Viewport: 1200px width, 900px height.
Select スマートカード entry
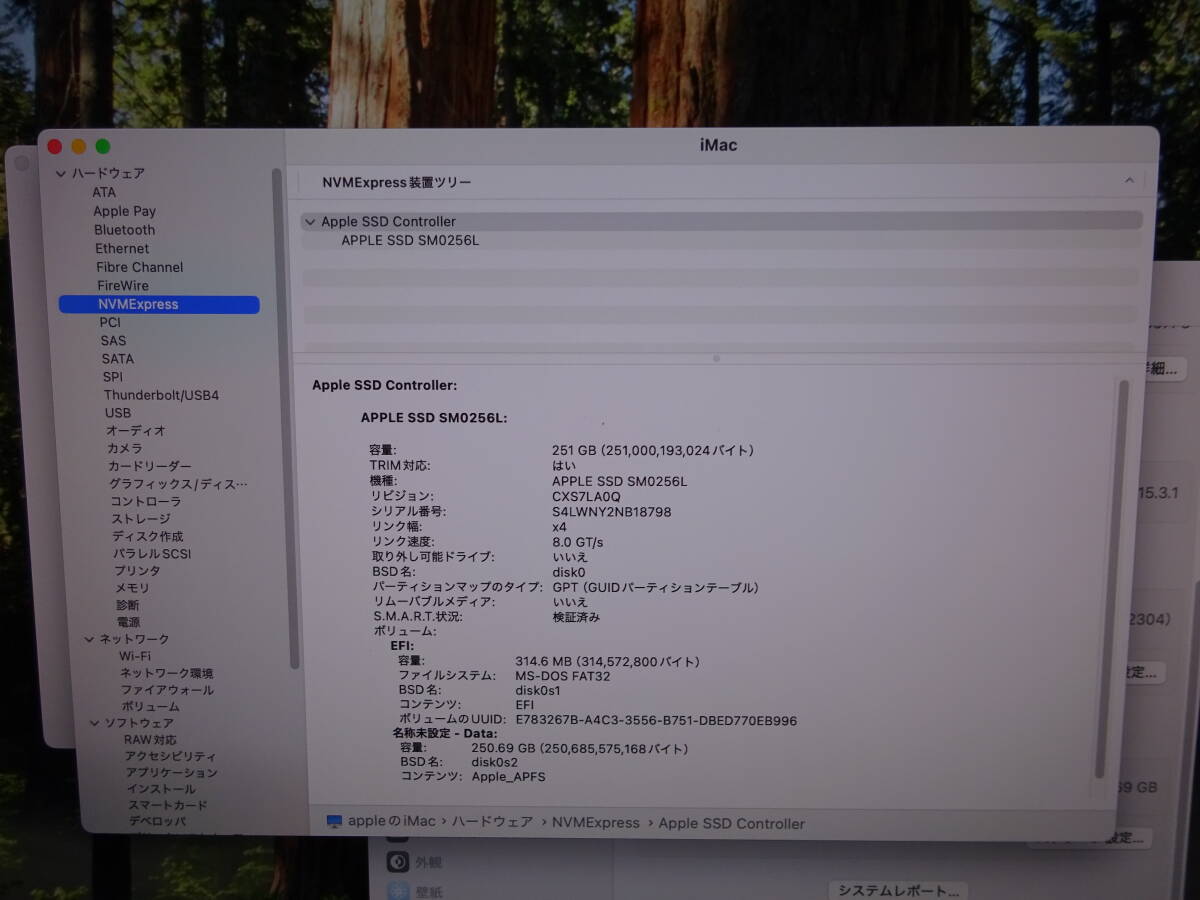[x=168, y=805]
